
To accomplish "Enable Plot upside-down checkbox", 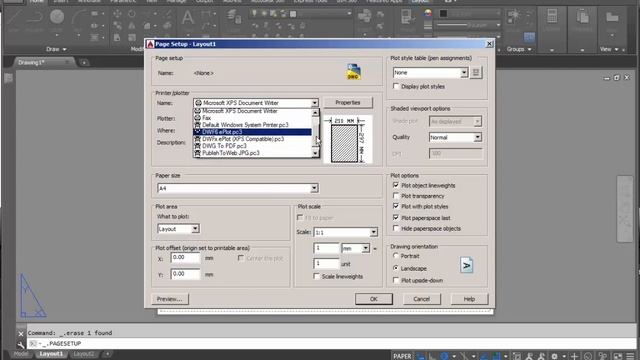I will point(396,280).
